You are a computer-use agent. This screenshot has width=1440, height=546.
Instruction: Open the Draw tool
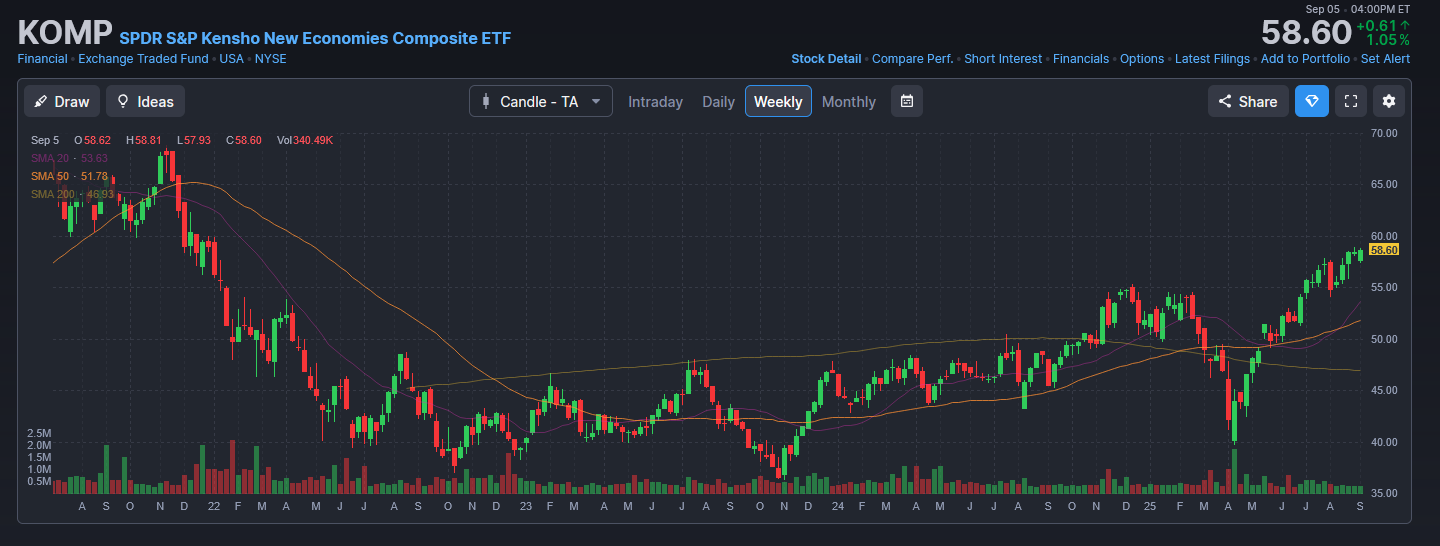(62, 101)
